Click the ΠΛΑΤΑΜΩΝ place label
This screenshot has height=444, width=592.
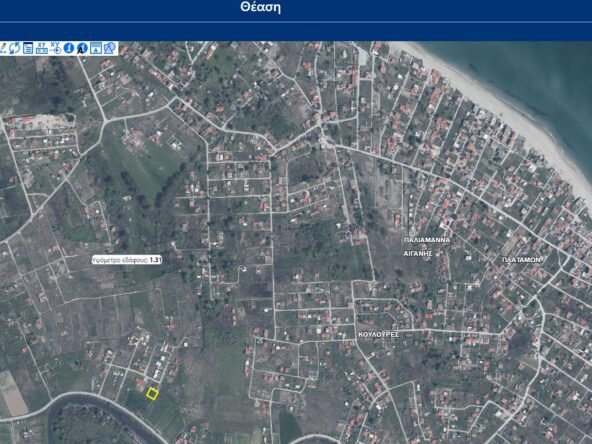[x=521, y=260]
